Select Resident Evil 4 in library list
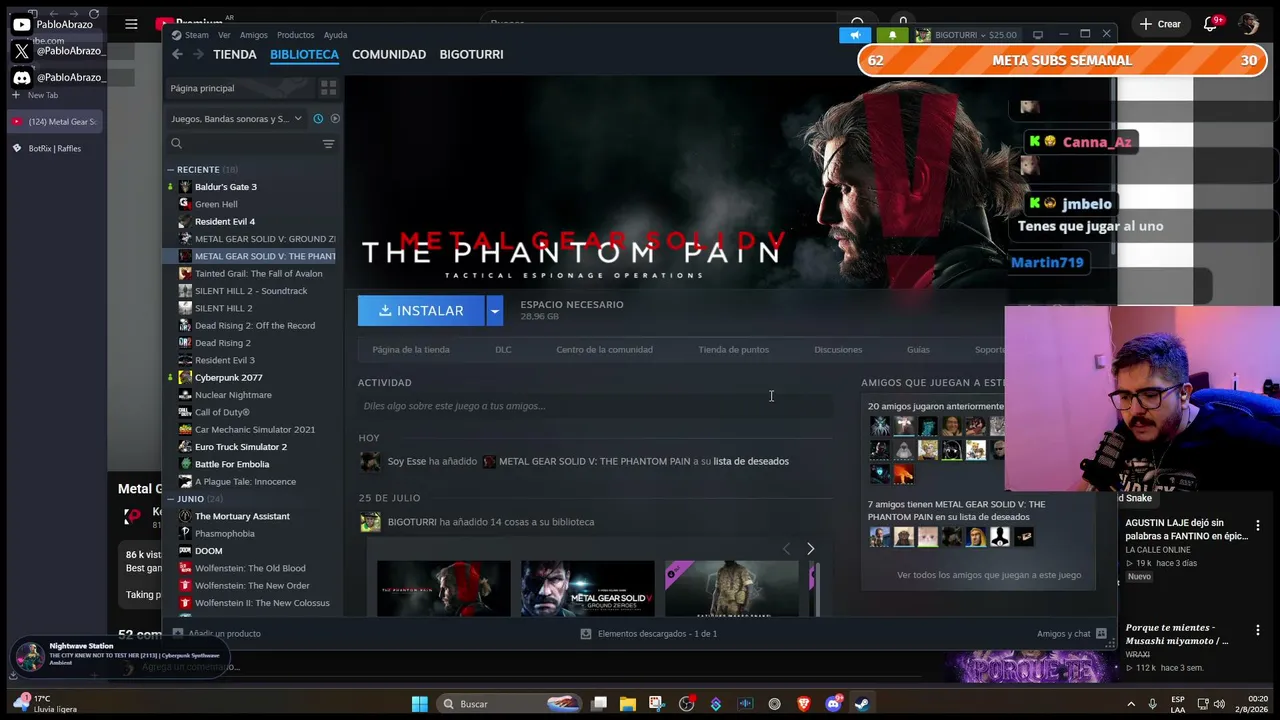 coord(225,222)
